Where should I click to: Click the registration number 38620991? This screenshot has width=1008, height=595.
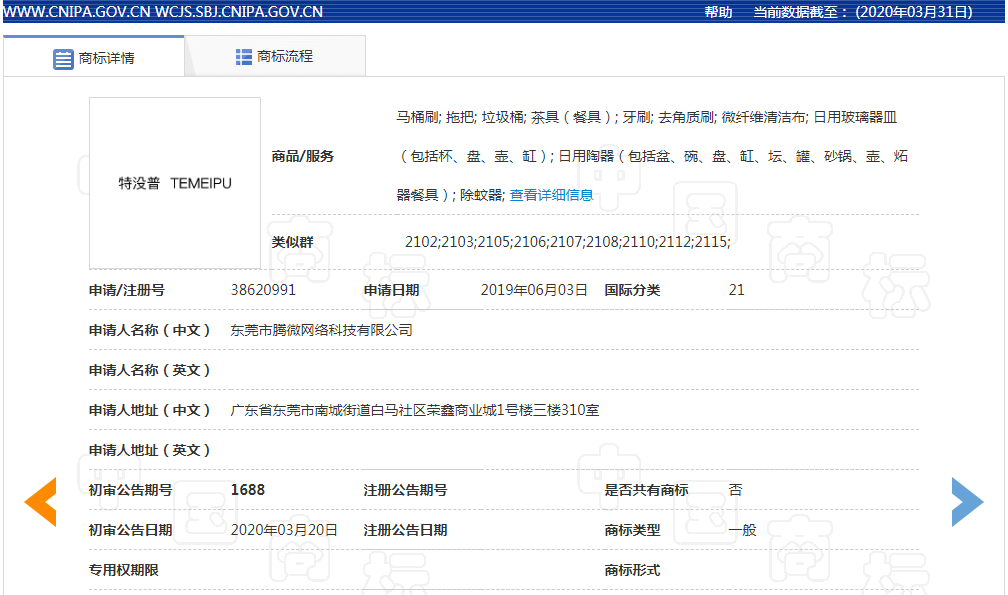coord(263,290)
